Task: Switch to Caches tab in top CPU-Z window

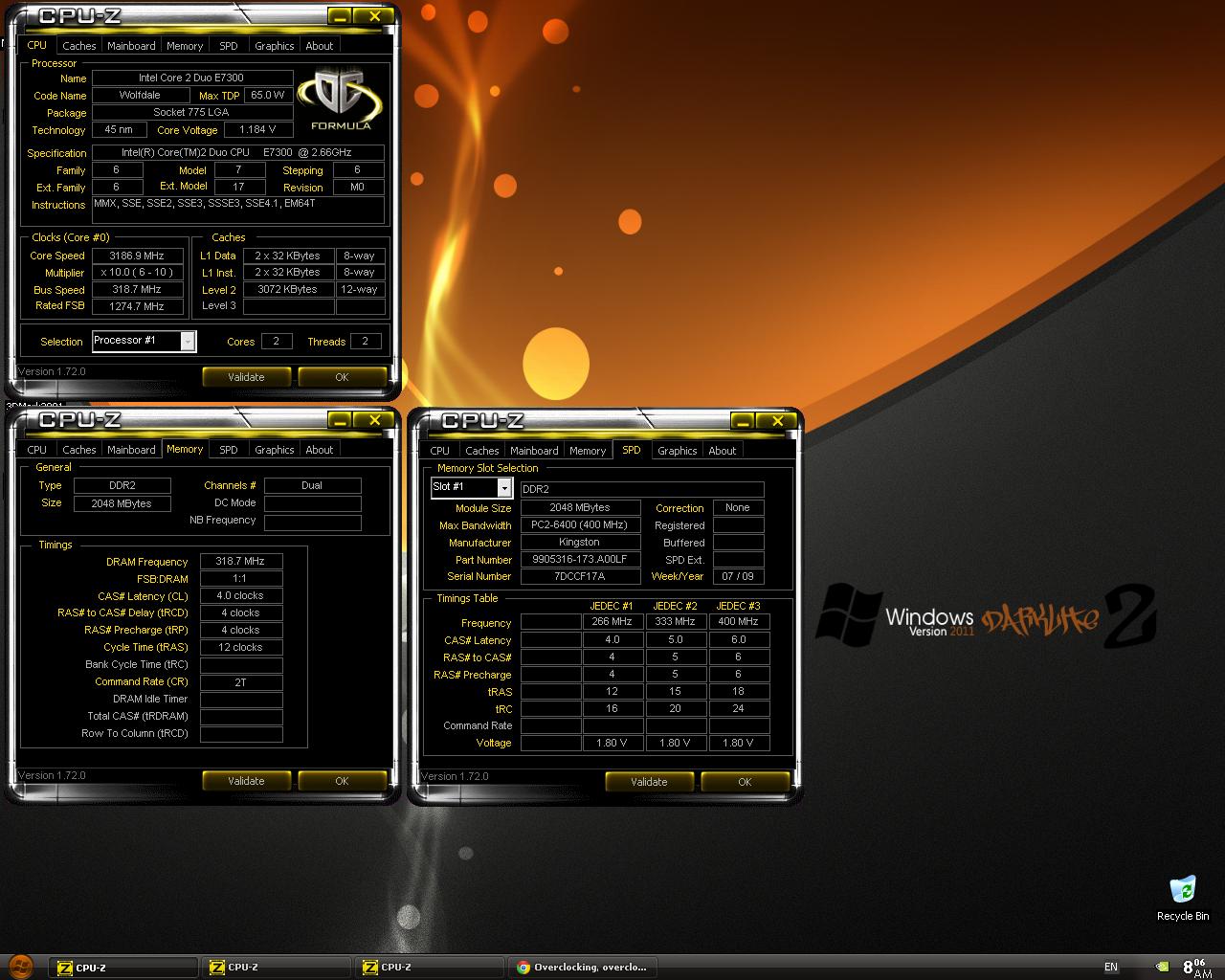Action: (78, 46)
